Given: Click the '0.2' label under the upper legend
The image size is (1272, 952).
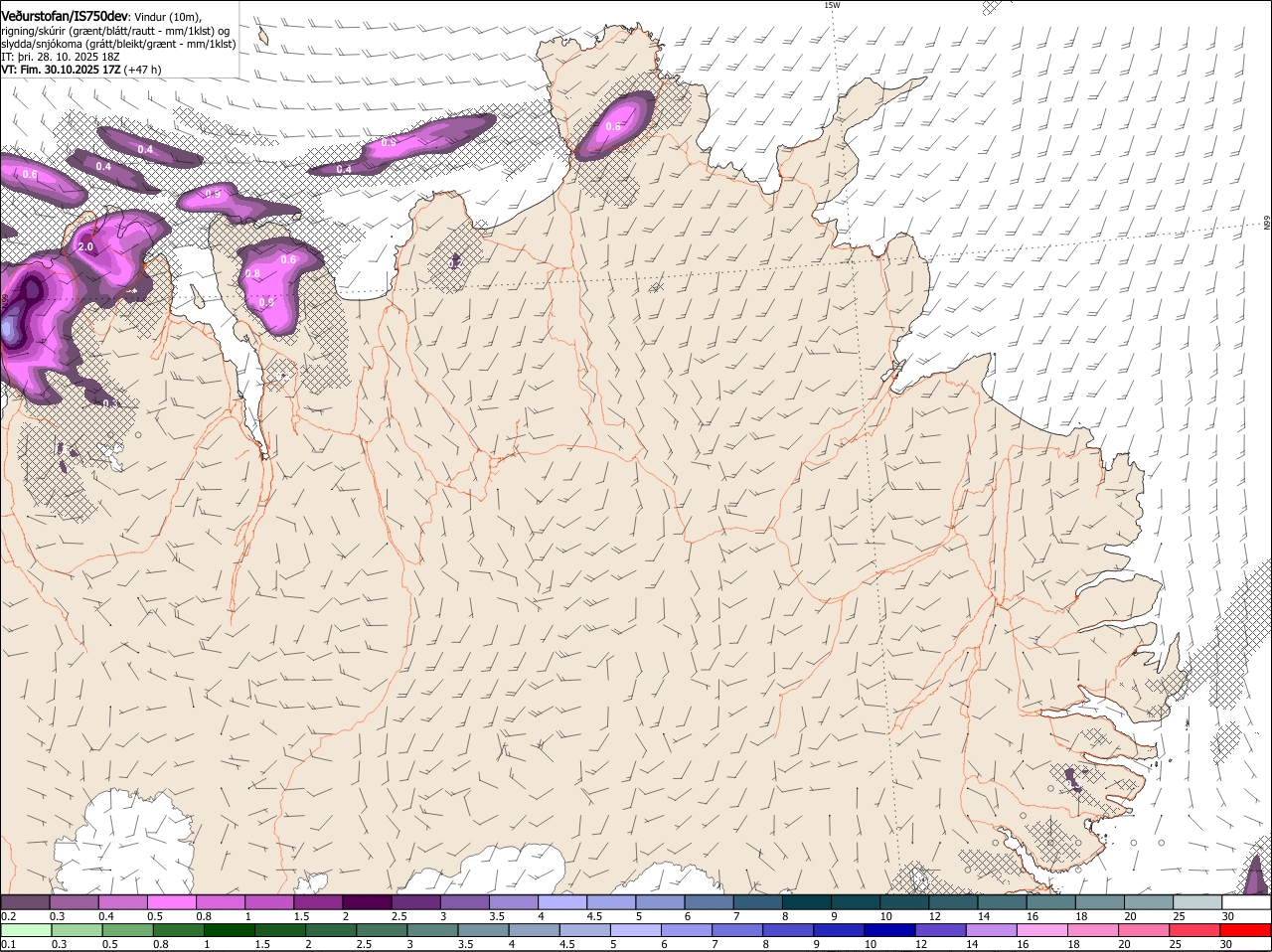Looking at the screenshot, I should pos(8,915).
